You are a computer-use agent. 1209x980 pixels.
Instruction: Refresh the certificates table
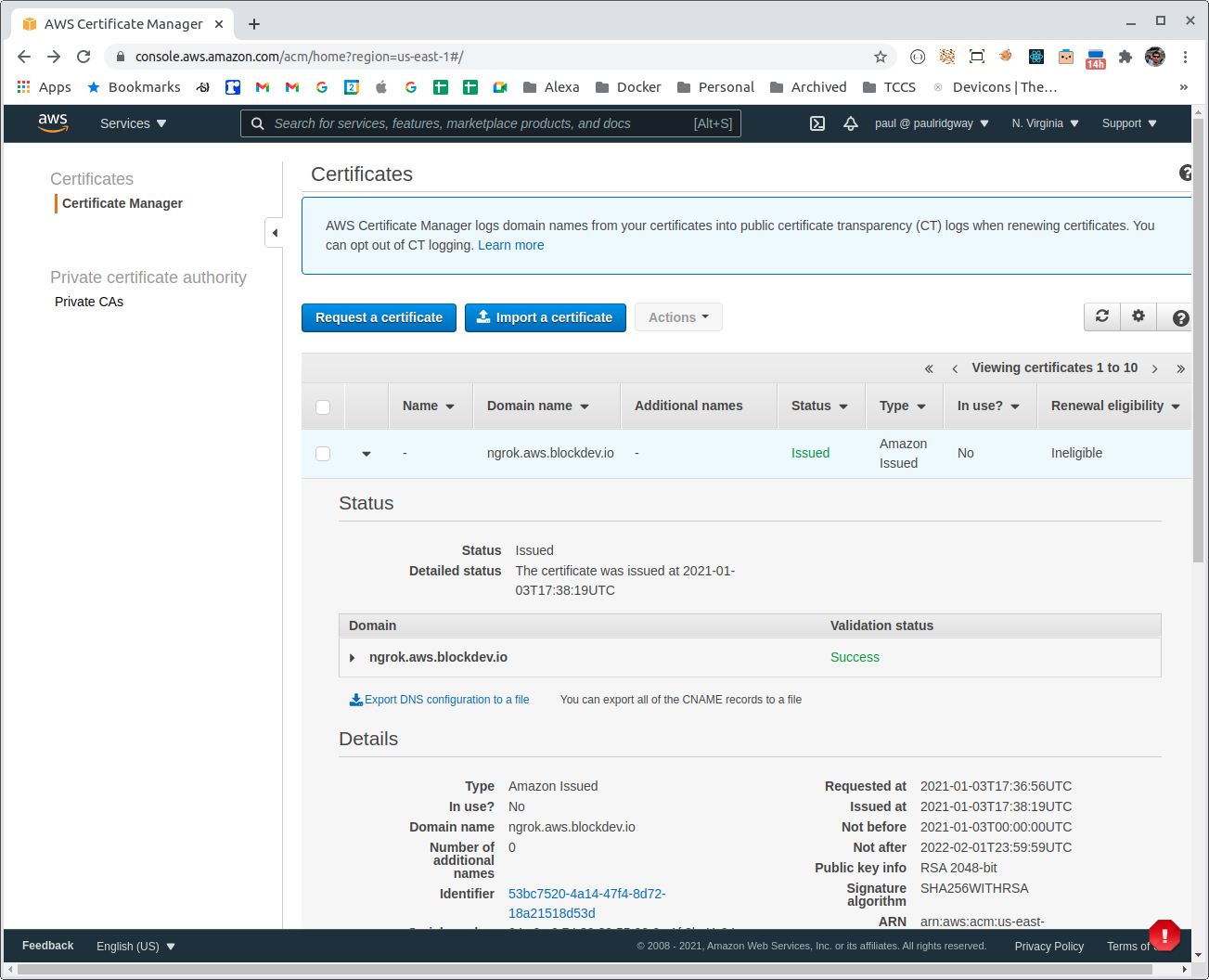(1101, 316)
